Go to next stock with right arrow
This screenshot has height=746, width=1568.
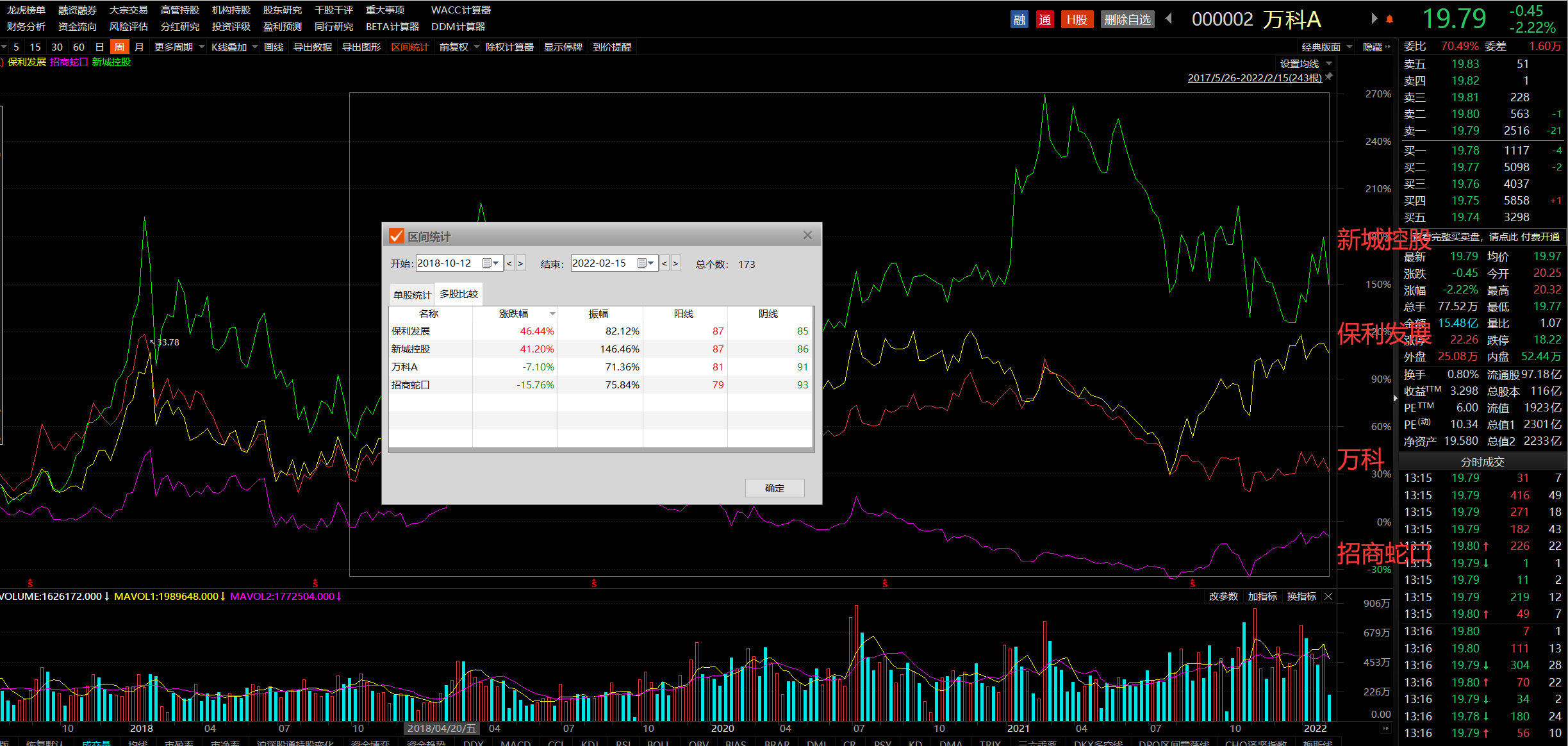[1374, 19]
